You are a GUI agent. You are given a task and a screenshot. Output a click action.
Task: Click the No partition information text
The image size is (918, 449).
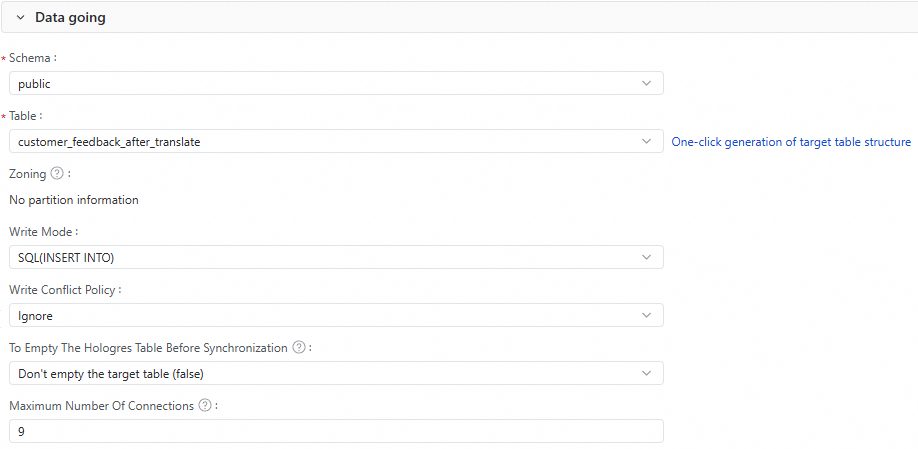pyautogui.click(x=74, y=200)
